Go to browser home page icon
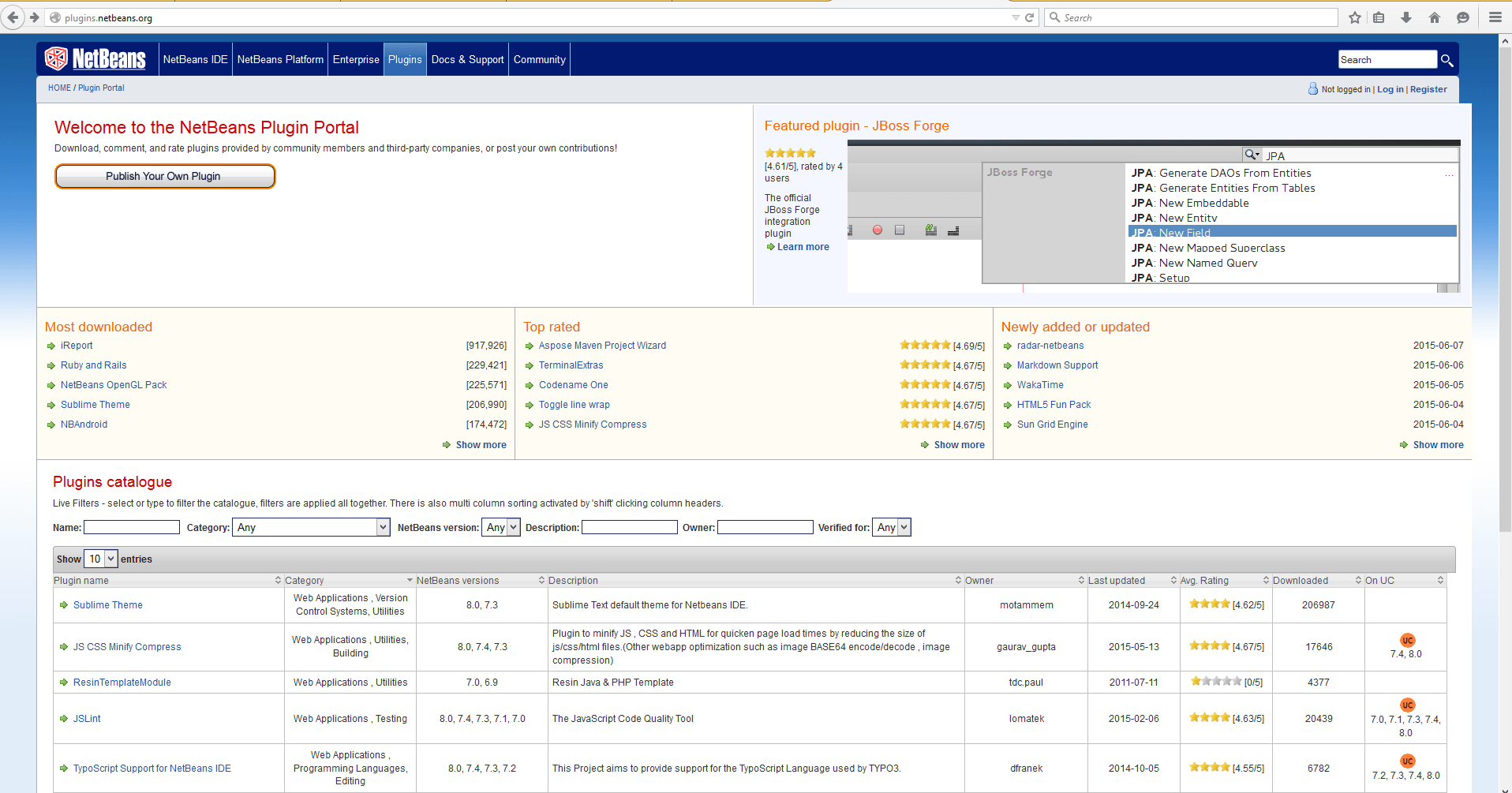The image size is (1512, 793). coord(1435,17)
